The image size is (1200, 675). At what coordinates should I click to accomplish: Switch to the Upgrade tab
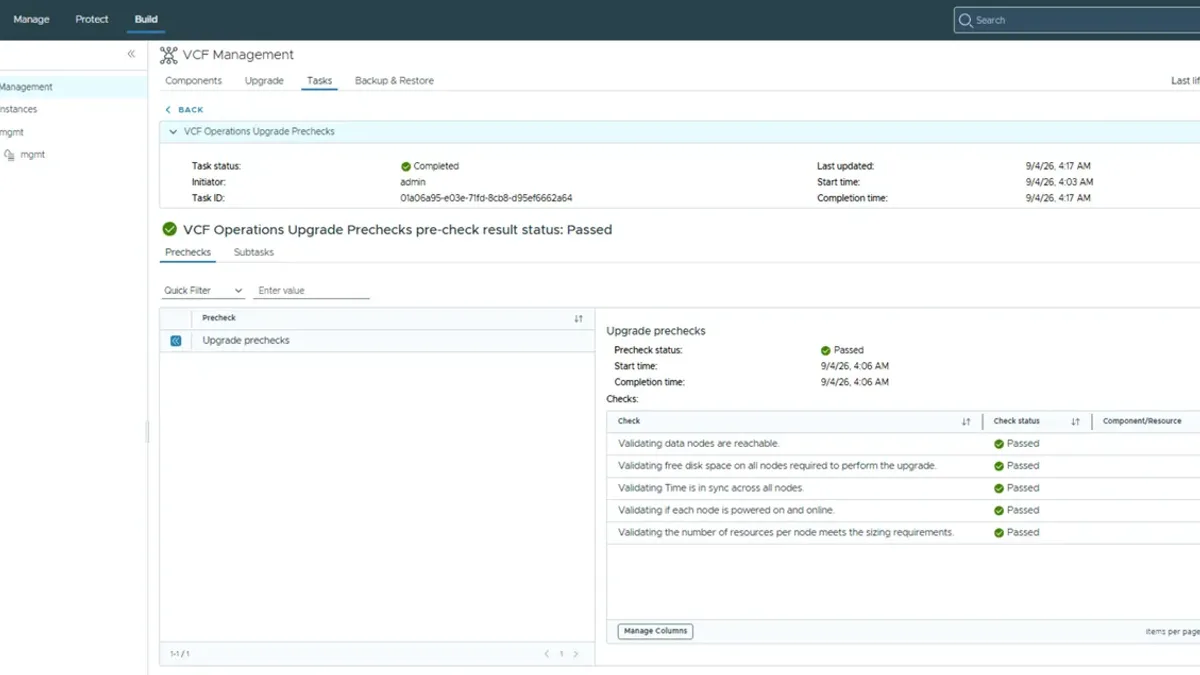[264, 81]
